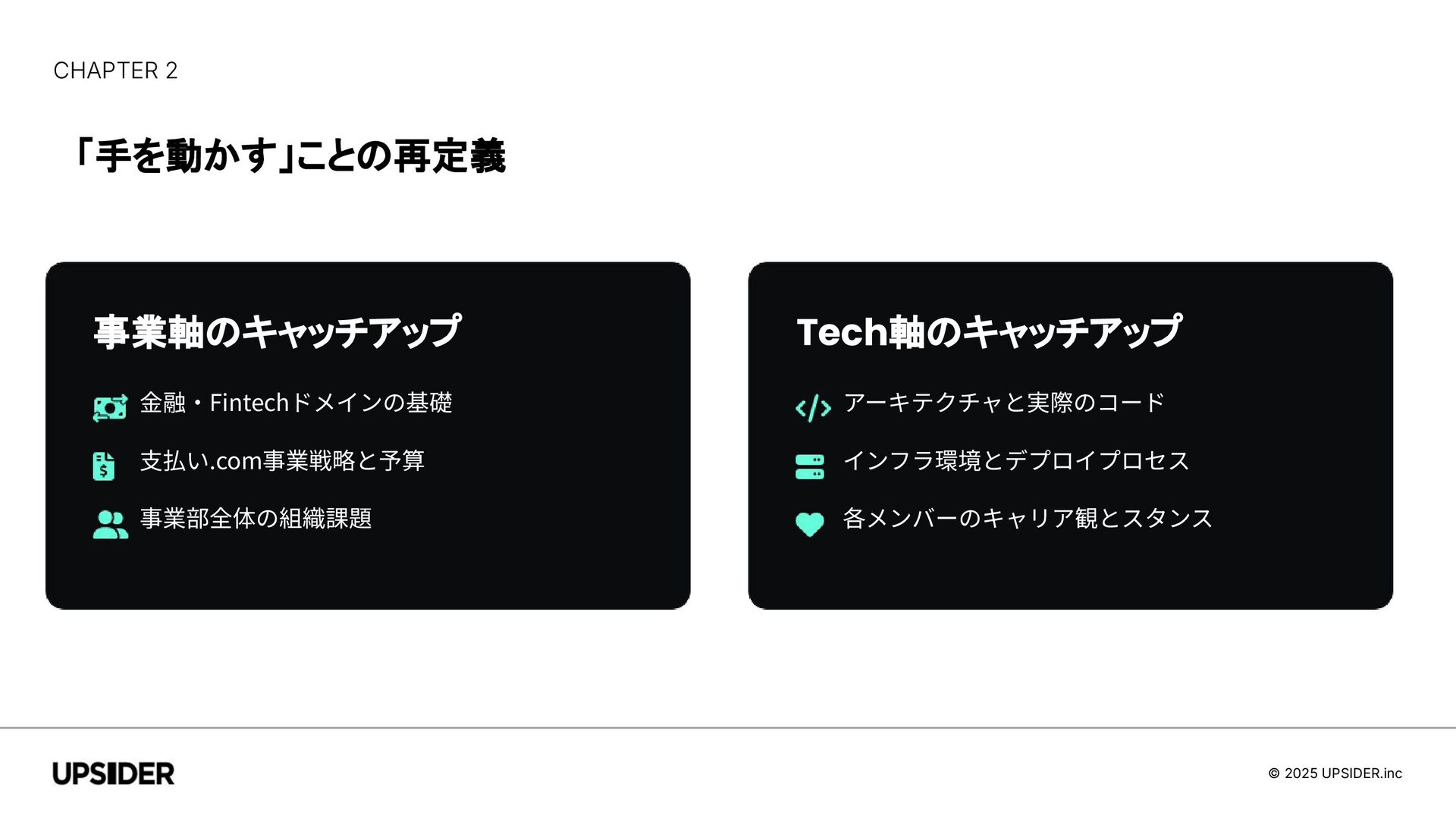This screenshot has height=819, width=1456.
Task: Click the invoice dollar document icon
Action: (104, 466)
